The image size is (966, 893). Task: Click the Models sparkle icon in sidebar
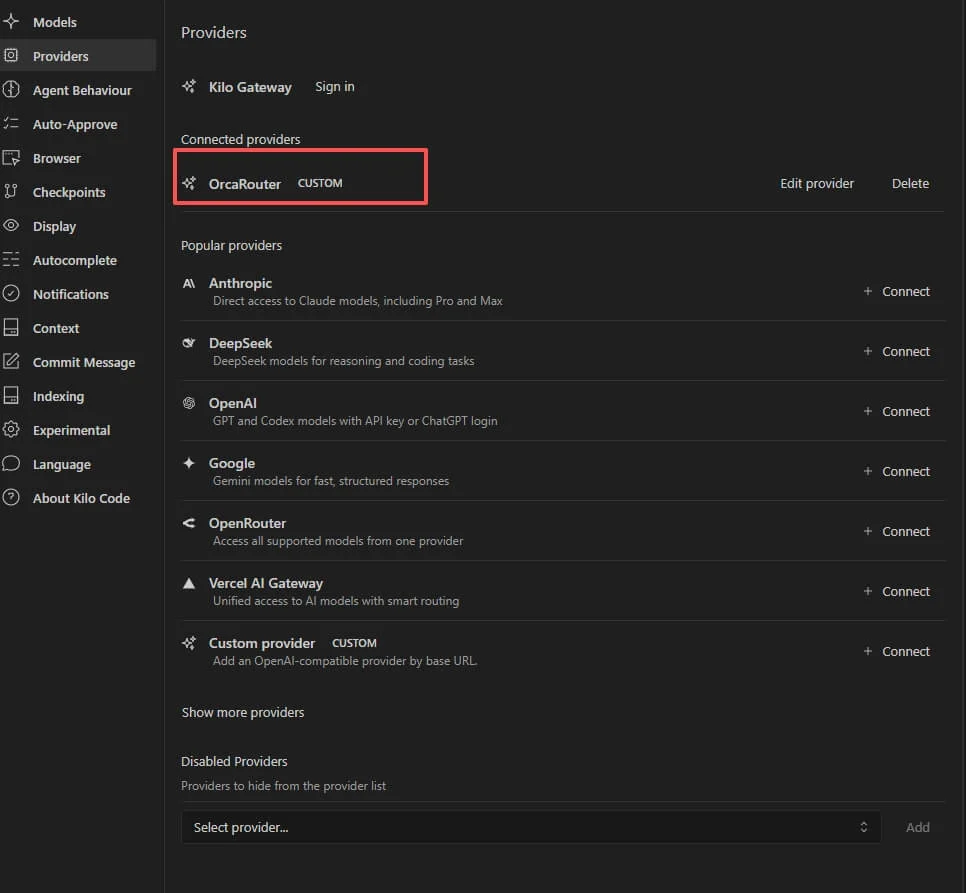click(x=11, y=22)
